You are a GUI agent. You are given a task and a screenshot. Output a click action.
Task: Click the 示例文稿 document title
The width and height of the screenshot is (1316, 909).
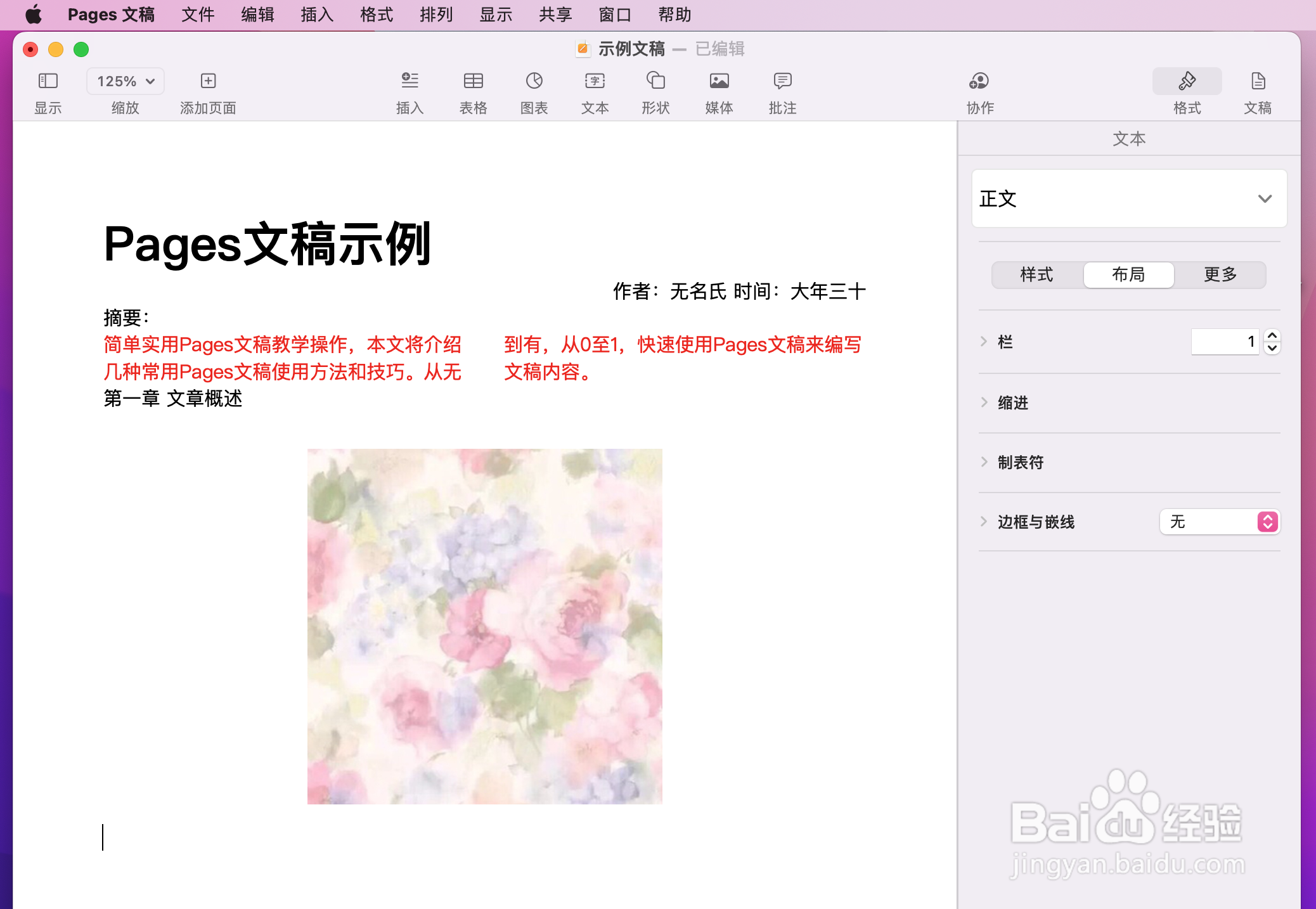631,49
